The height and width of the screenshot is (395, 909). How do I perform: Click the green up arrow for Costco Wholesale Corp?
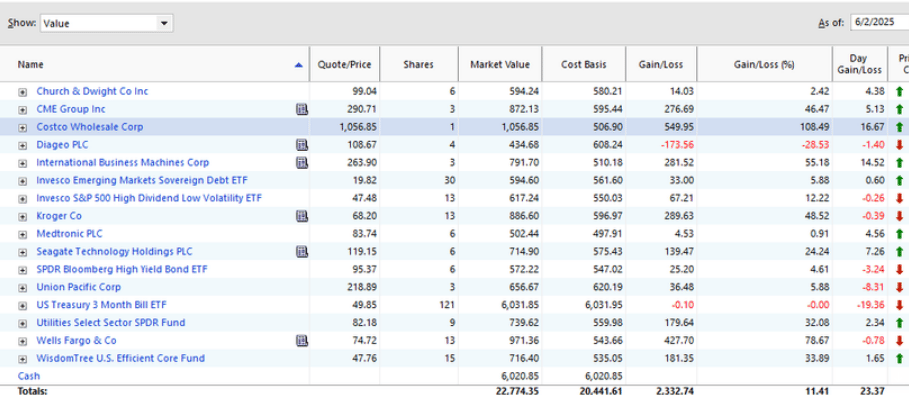tap(899, 127)
